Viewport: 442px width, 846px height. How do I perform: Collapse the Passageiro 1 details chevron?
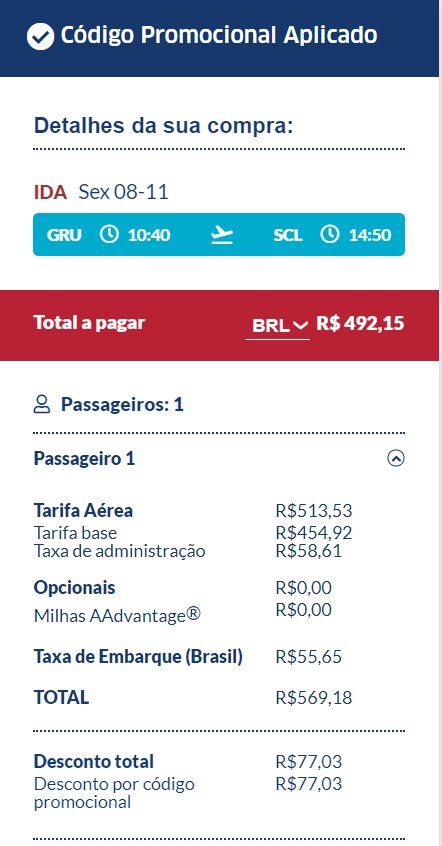tap(396, 459)
